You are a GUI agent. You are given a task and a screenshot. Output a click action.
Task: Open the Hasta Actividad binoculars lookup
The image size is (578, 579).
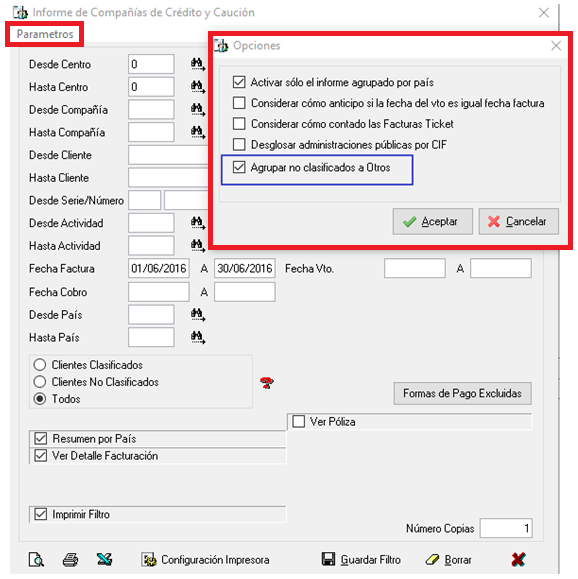pyautogui.click(x=198, y=246)
